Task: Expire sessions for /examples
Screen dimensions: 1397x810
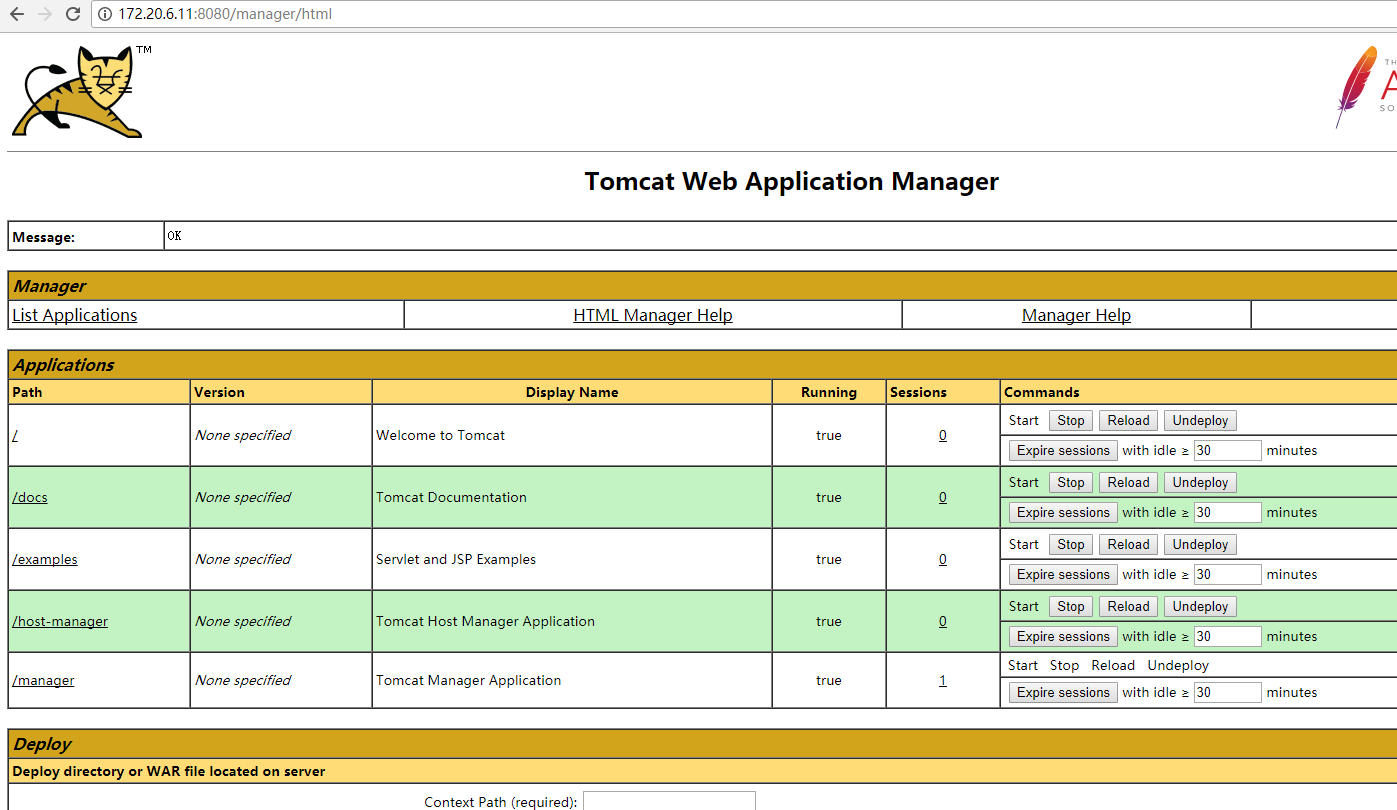Action: pos(1063,575)
